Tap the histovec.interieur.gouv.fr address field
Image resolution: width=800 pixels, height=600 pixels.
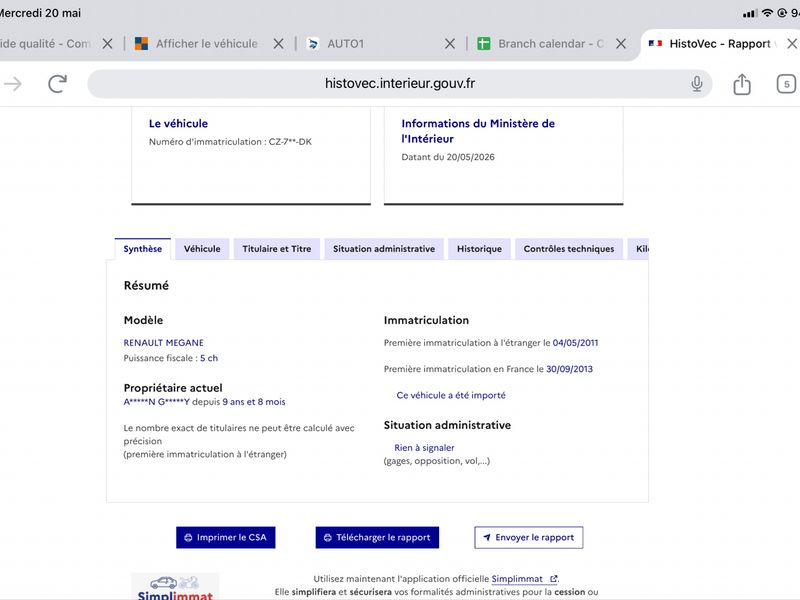(399, 84)
